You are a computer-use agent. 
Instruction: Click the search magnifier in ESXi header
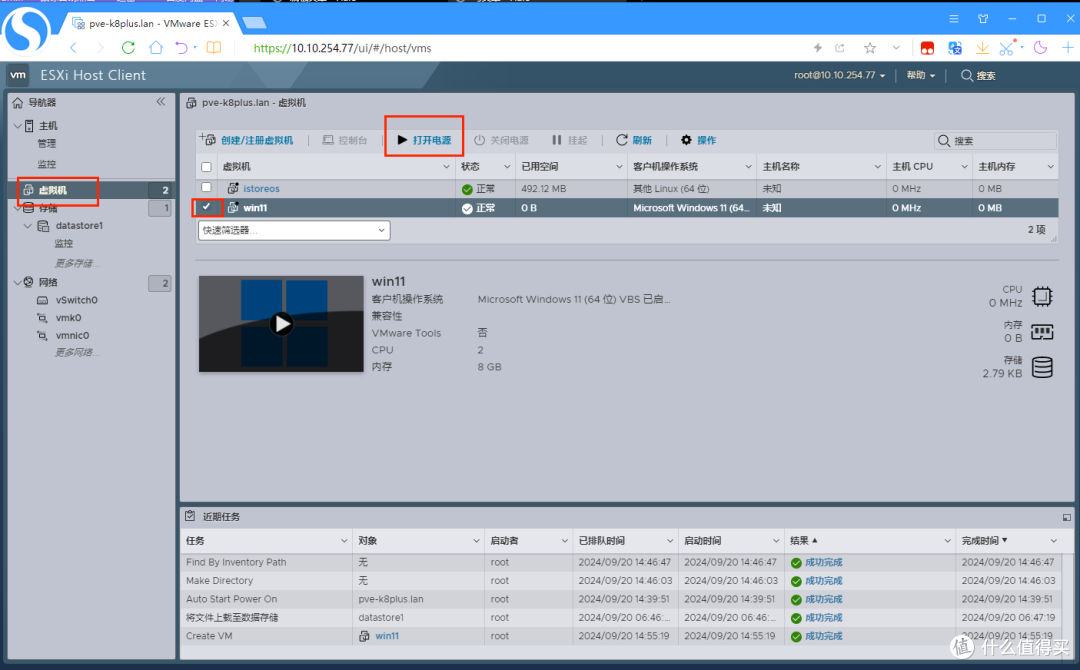pyautogui.click(x=967, y=75)
